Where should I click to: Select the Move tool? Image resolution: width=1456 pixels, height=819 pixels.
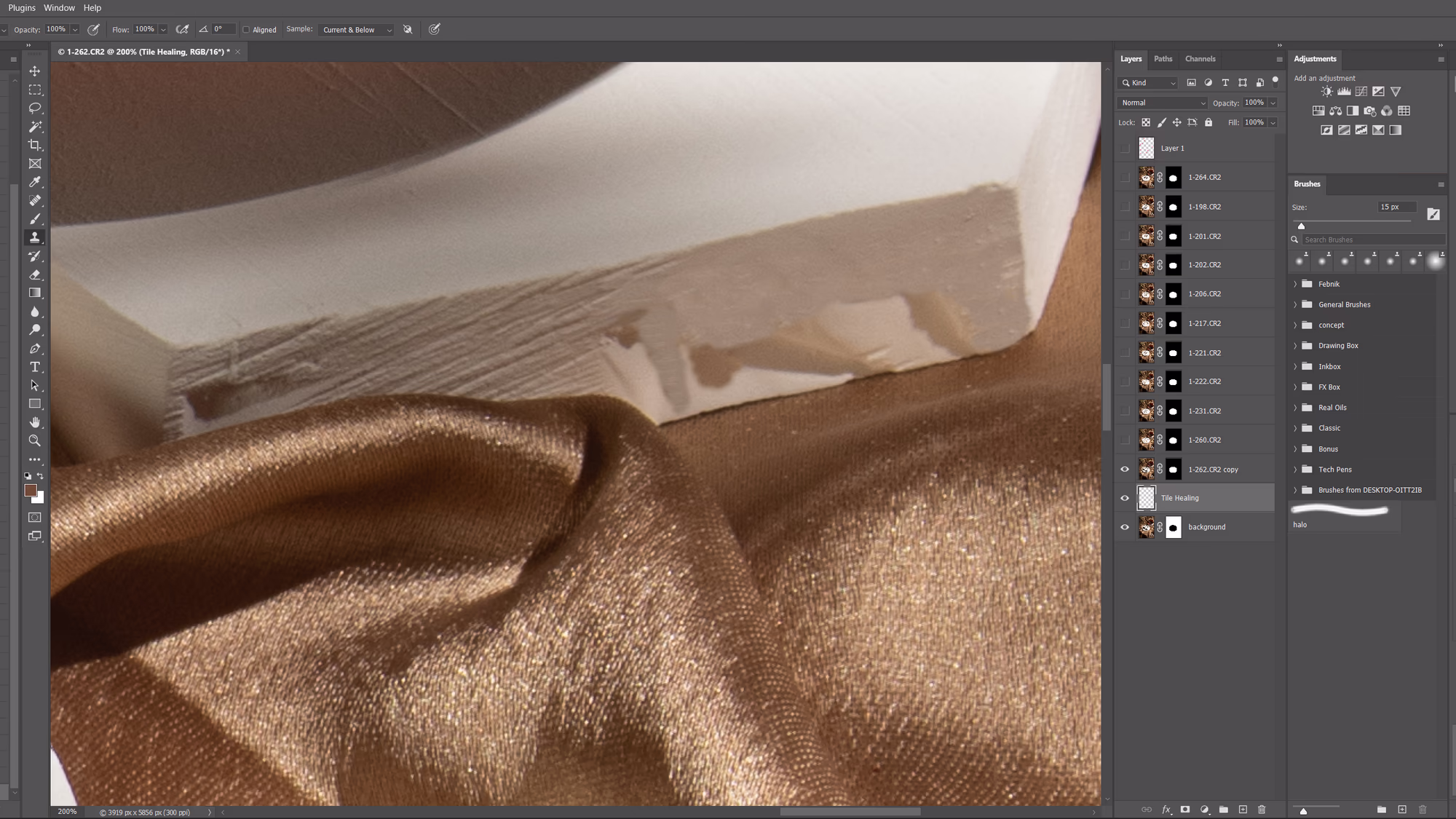pyautogui.click(x=34, y=71)
